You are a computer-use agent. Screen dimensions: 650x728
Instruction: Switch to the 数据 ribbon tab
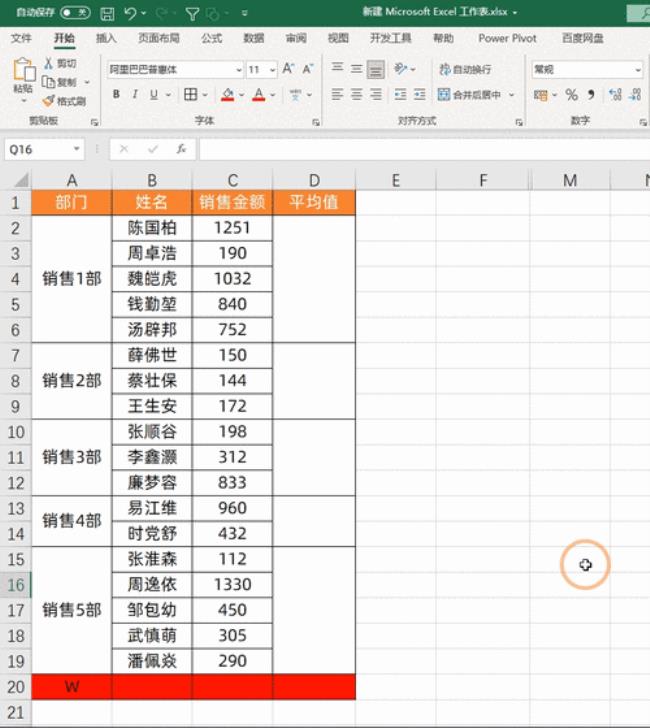click(x=254, y=38)
